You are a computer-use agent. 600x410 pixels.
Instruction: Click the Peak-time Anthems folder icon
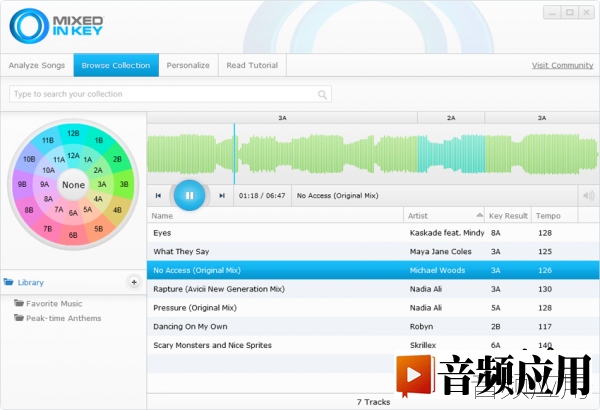click(x=19, y=318)
